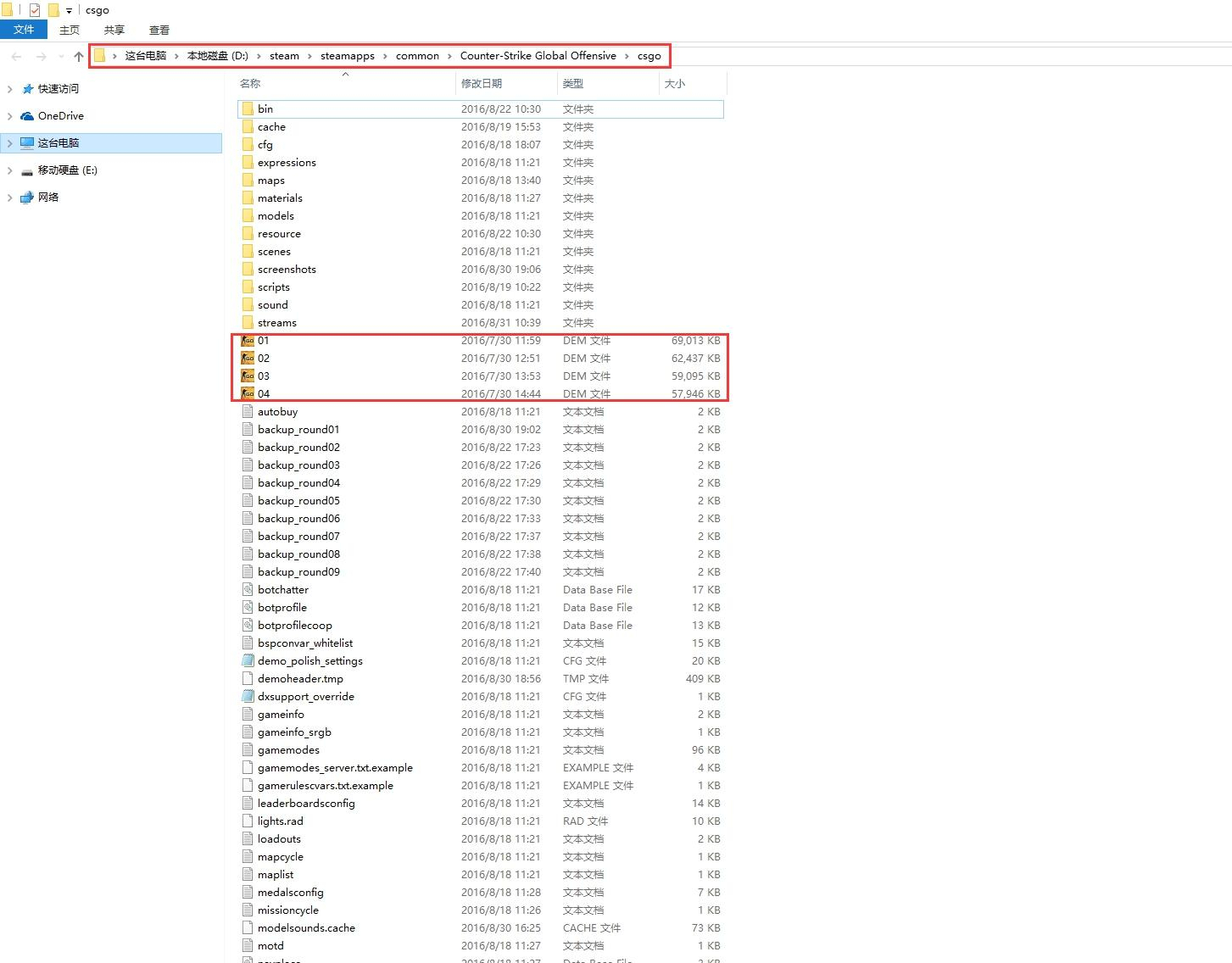
Task: Open quick access toolbar dropdown arrow
Action: click(x=69, y=11)
